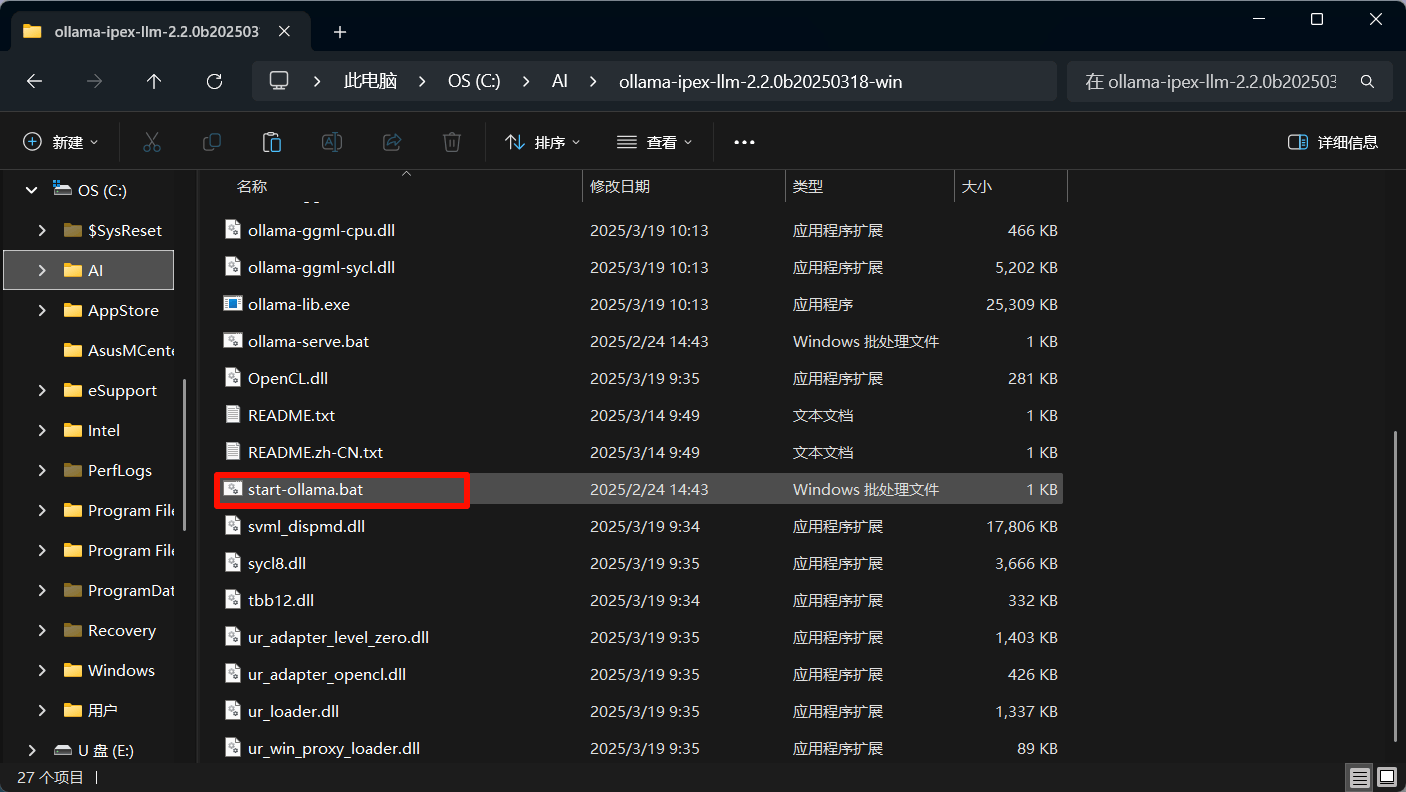Image resolution: width=1406 pixels, height=792 pixels.
Task: Switch to details list view in status bar
Action: point(1359,777)
